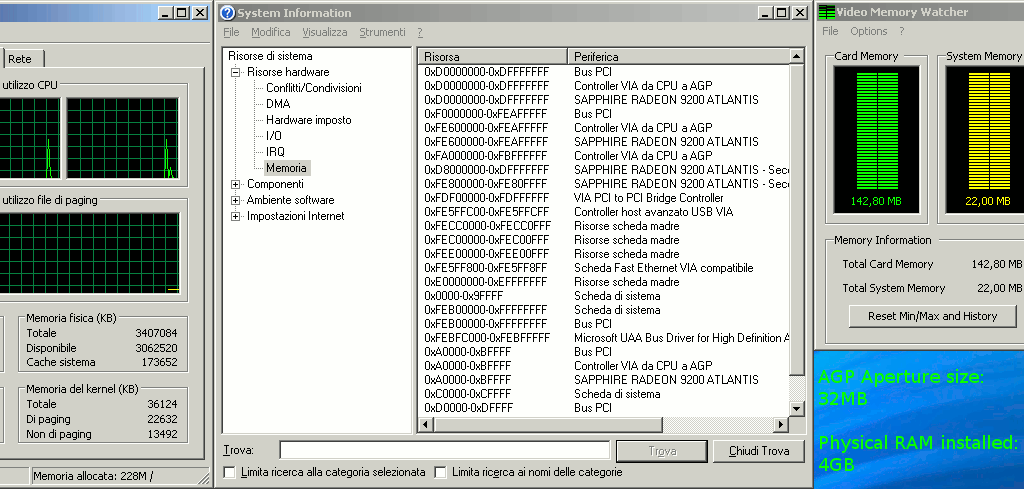Select Hardware imposto tree item
1024x489 pixels.
tap(308, 120)
